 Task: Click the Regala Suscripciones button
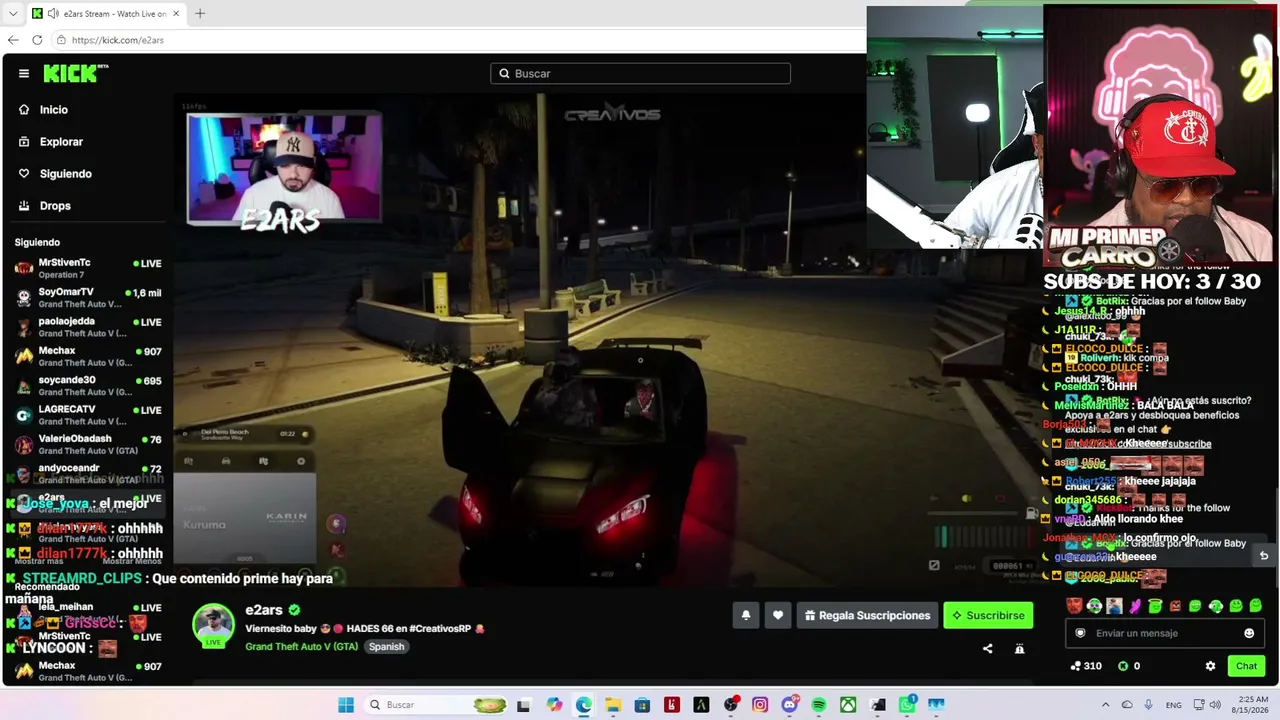[867, 616]
